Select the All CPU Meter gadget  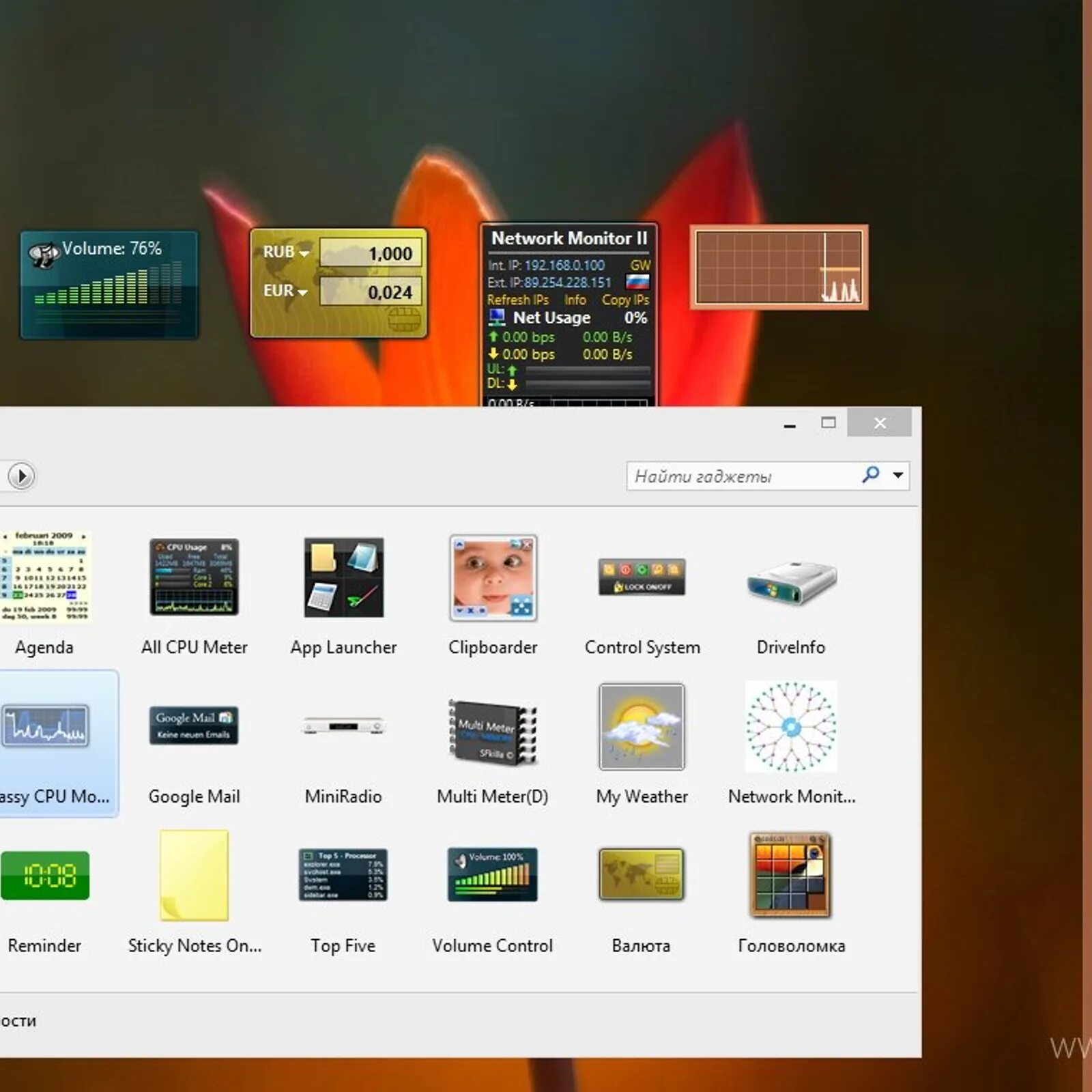click(x=195, y=577)
